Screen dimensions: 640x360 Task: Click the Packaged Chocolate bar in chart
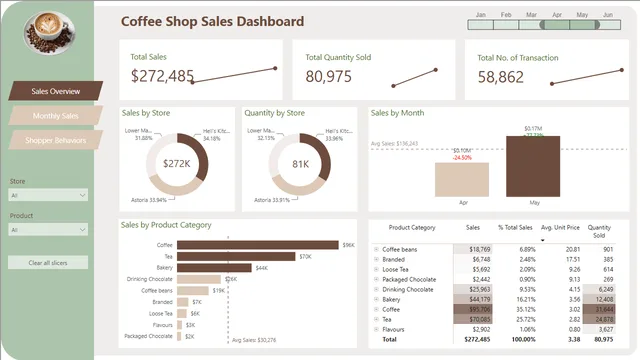(x=179, y=336)
